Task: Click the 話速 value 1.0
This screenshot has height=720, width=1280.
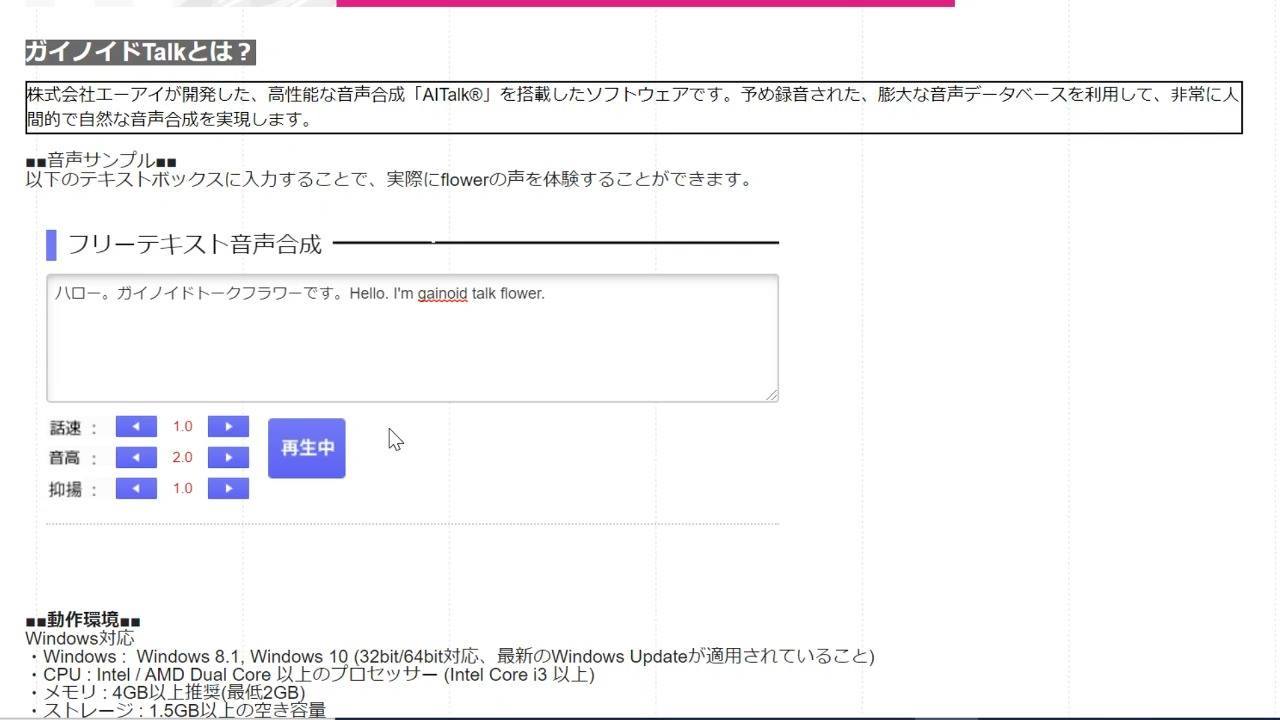Action: point(182,427)
